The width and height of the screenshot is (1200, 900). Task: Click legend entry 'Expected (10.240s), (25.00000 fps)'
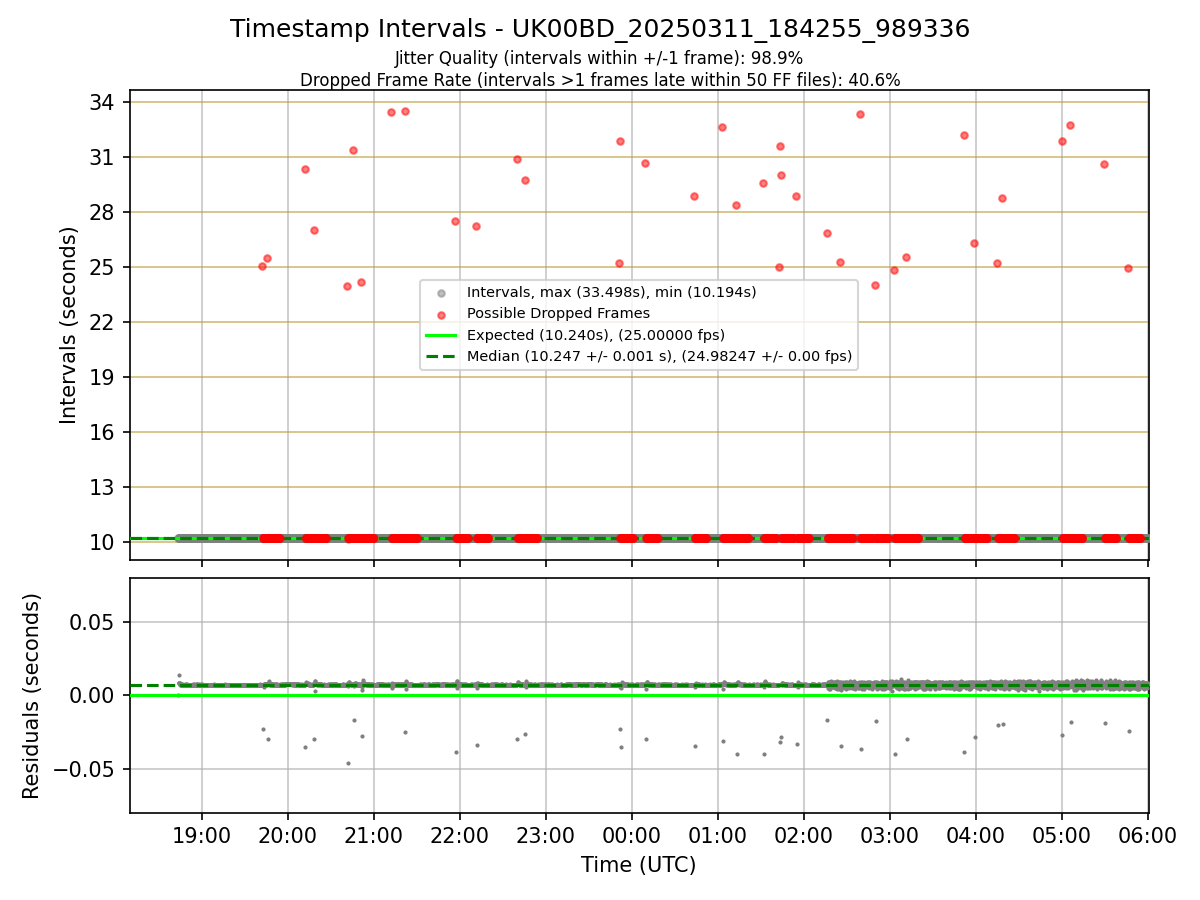[596, 334]
